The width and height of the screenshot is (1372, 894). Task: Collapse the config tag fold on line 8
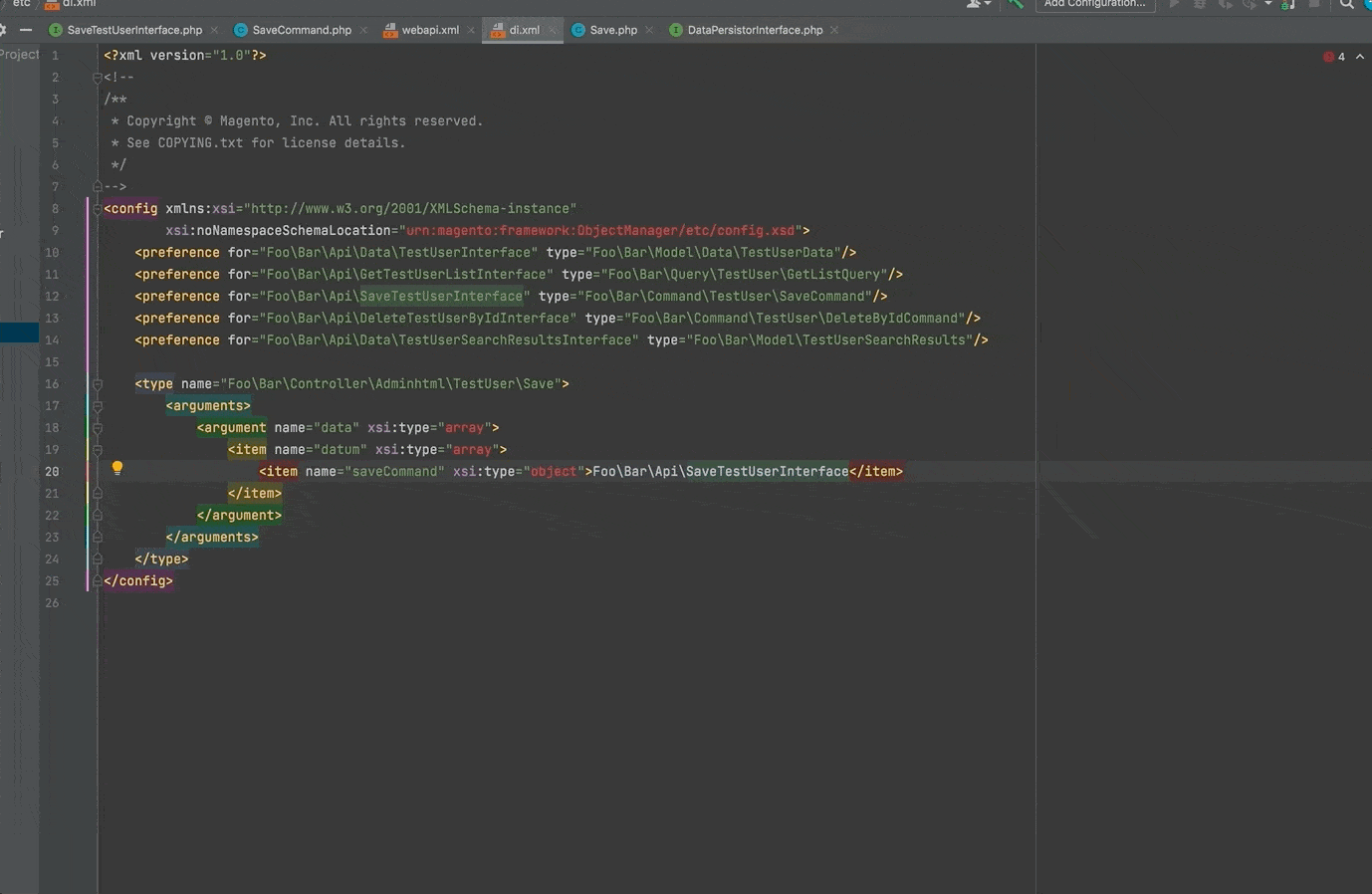(x=98, y=209)
